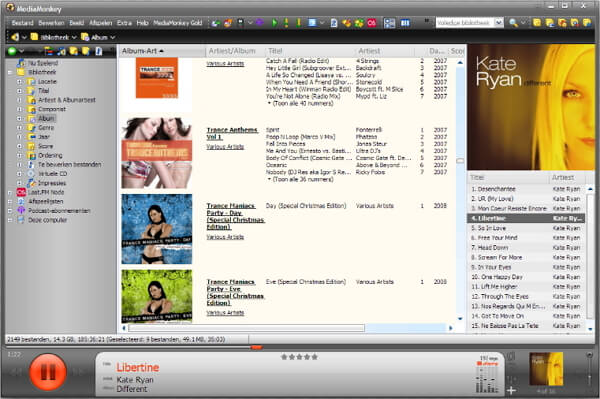Click the album art view toolbar icon
The width and height of the screenshot is (600, 399).
tap(390, 23)
